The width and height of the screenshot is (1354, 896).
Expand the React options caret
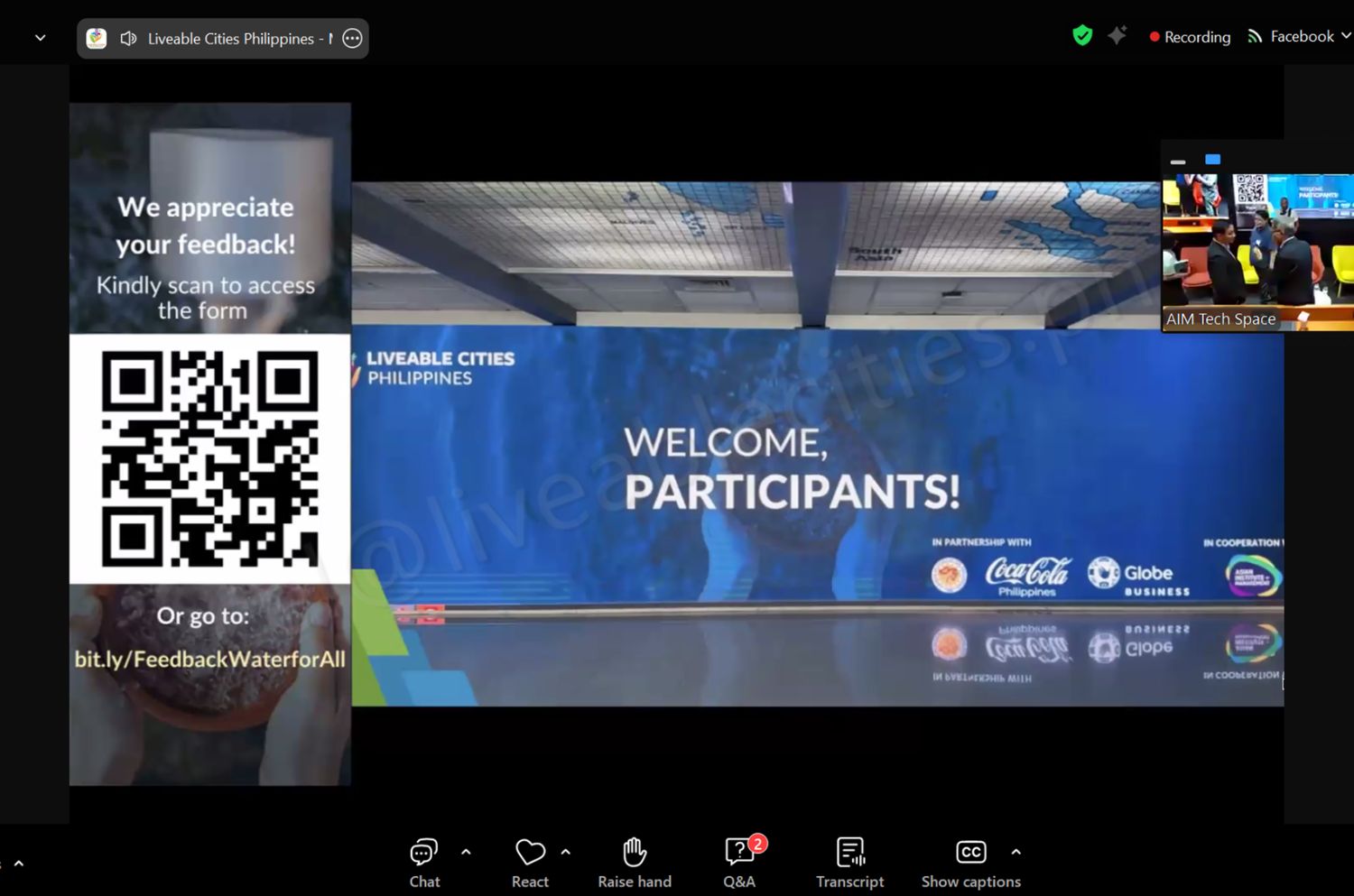(x=566, y=852)
